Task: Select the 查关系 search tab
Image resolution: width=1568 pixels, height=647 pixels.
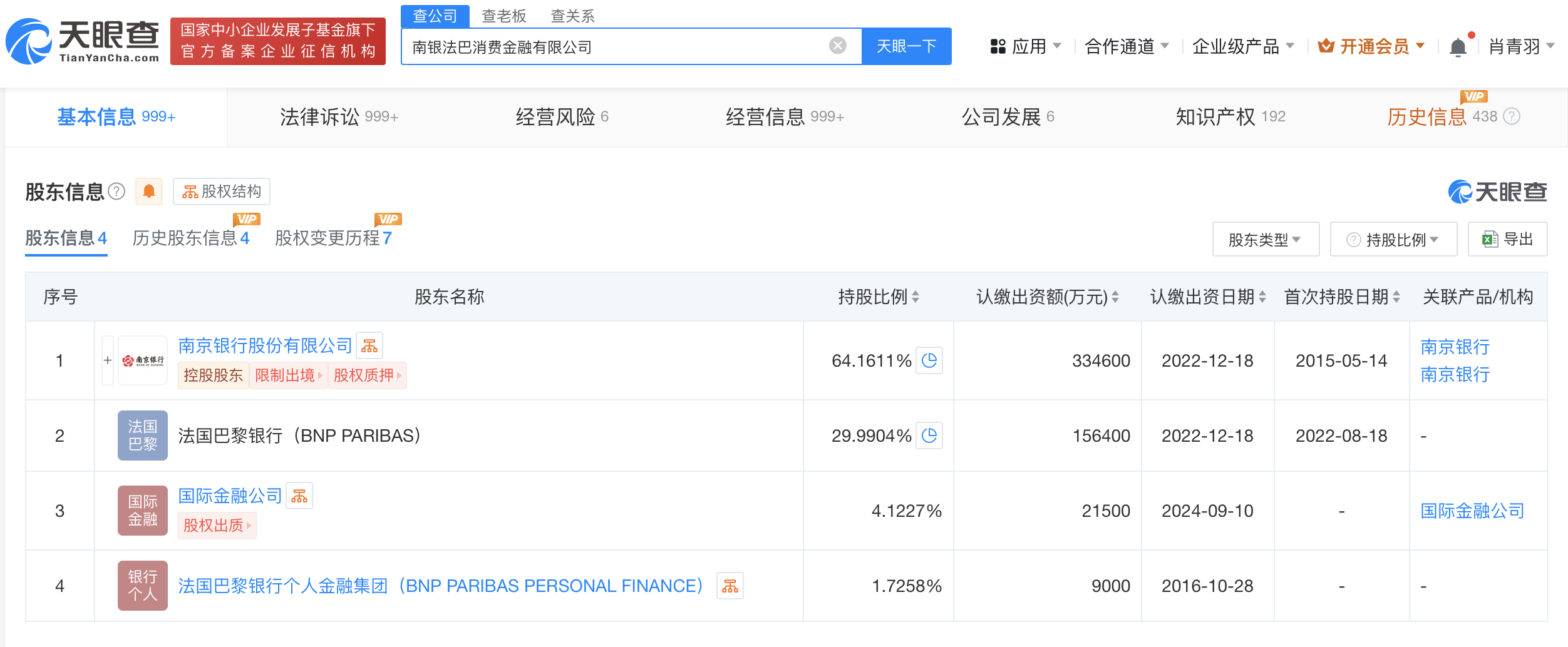Action: (572, 16)
